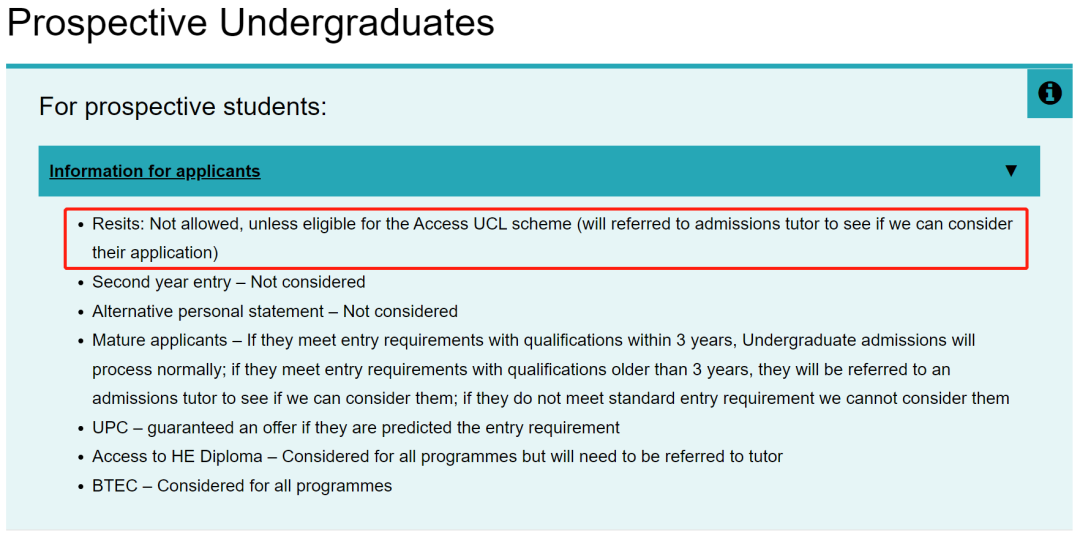
Task: Click the Prospective Undergraduates heading
Action: [x=251, y=22]
